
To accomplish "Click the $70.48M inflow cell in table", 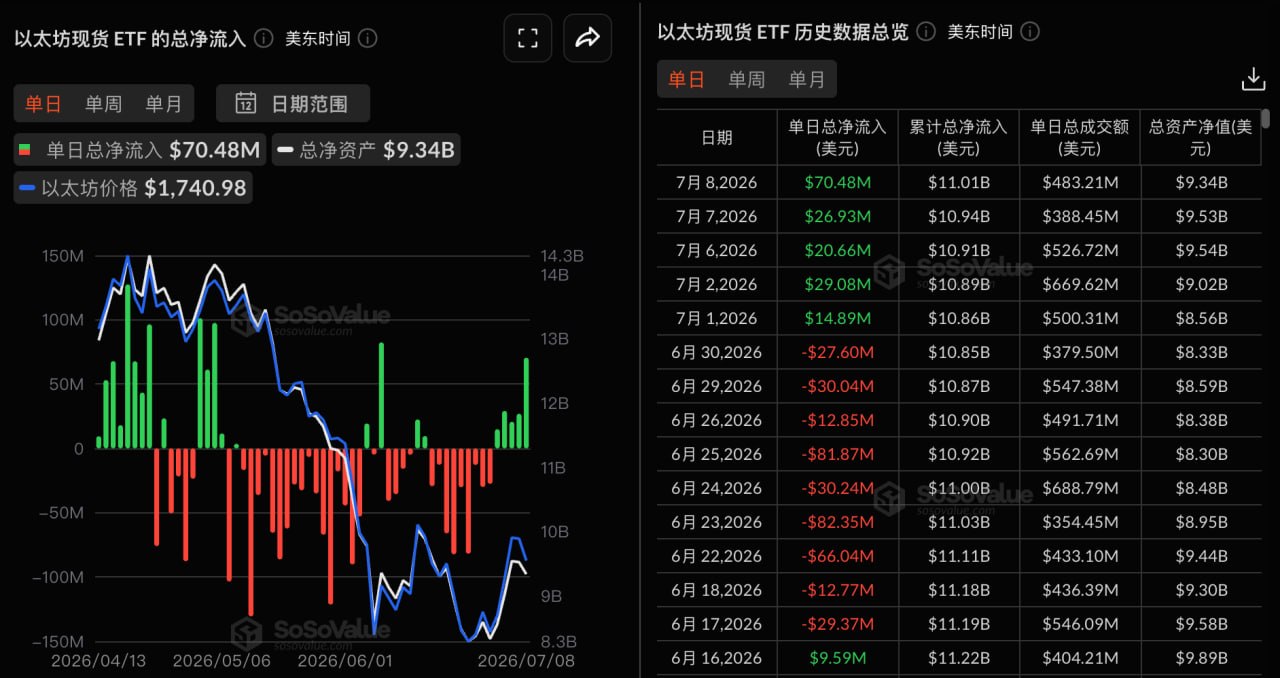I will (838, 182).
